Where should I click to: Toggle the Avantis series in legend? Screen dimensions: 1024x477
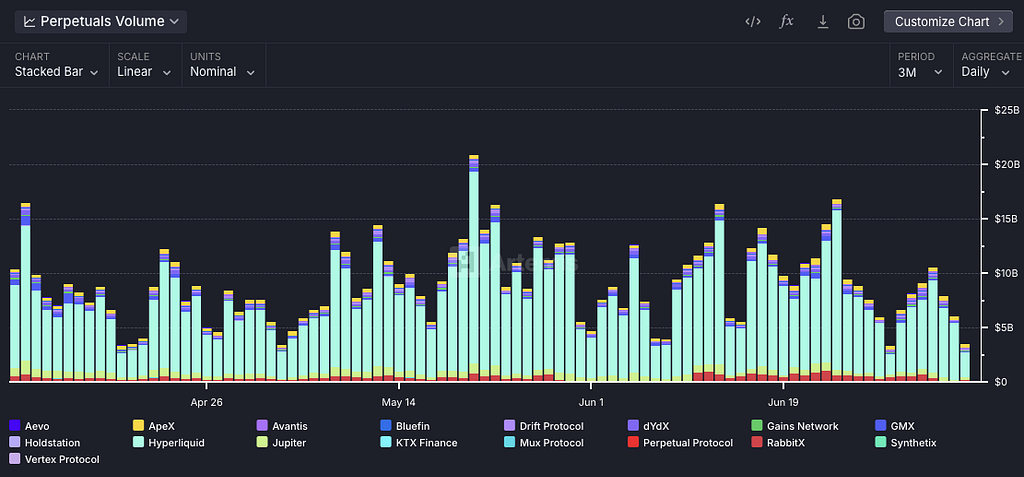281,426
